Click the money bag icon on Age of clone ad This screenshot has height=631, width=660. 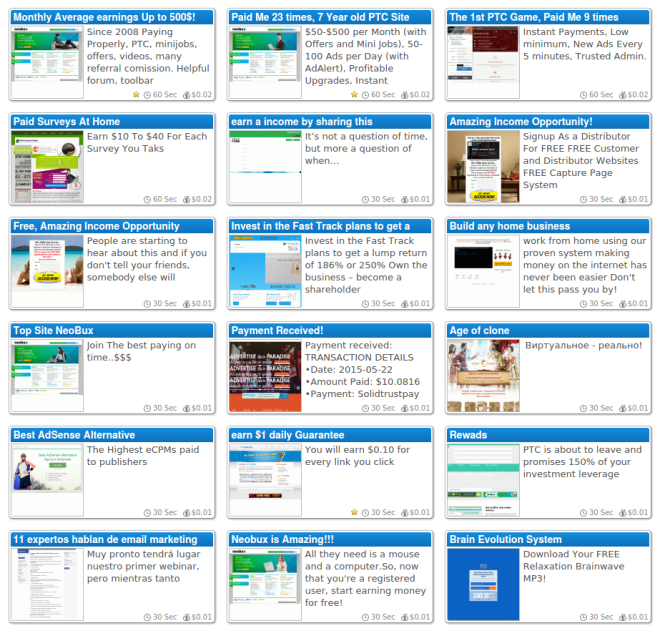(623, 408)
